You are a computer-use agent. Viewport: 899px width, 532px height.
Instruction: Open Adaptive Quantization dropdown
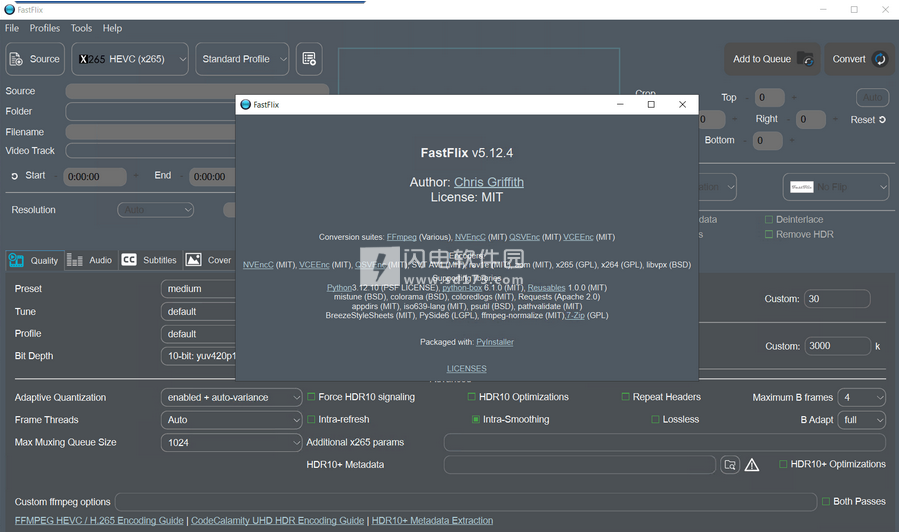click(x=232, y=397)
